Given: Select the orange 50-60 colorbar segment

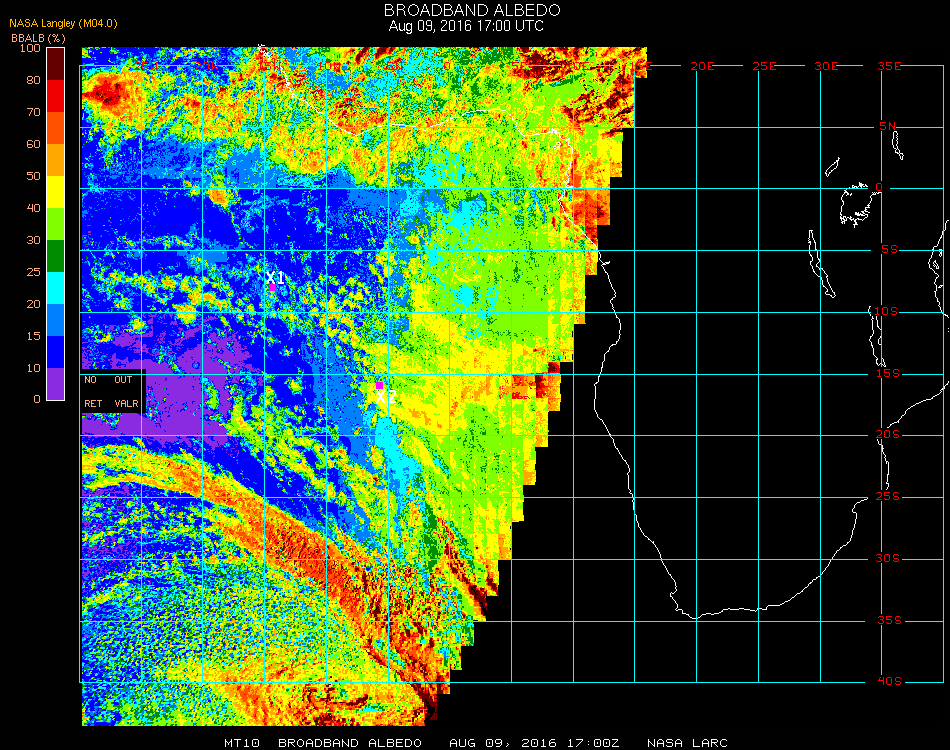Looking at the screenshot, I should (x=56, y=160).
